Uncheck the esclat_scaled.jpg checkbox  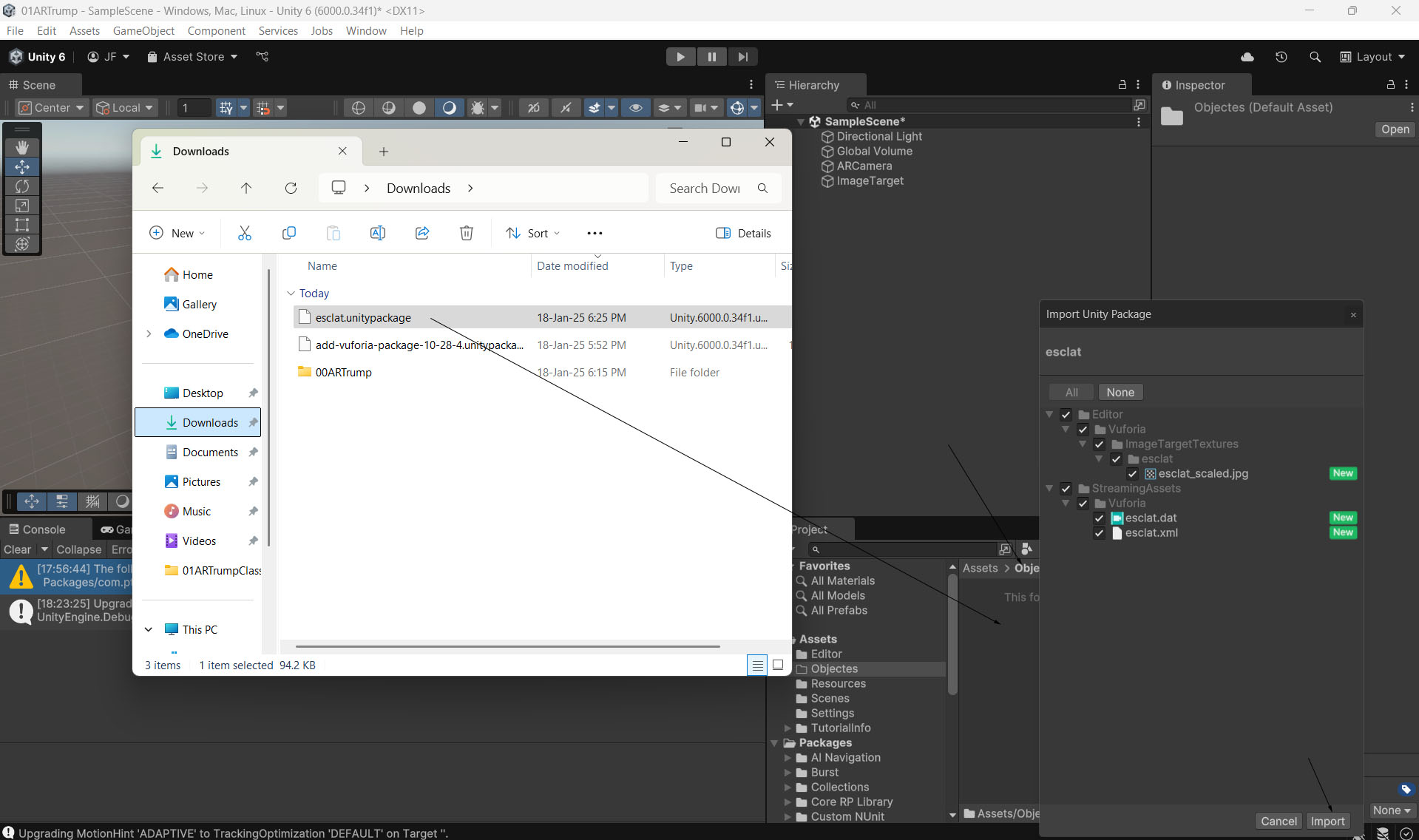[x=1132, y=474]
